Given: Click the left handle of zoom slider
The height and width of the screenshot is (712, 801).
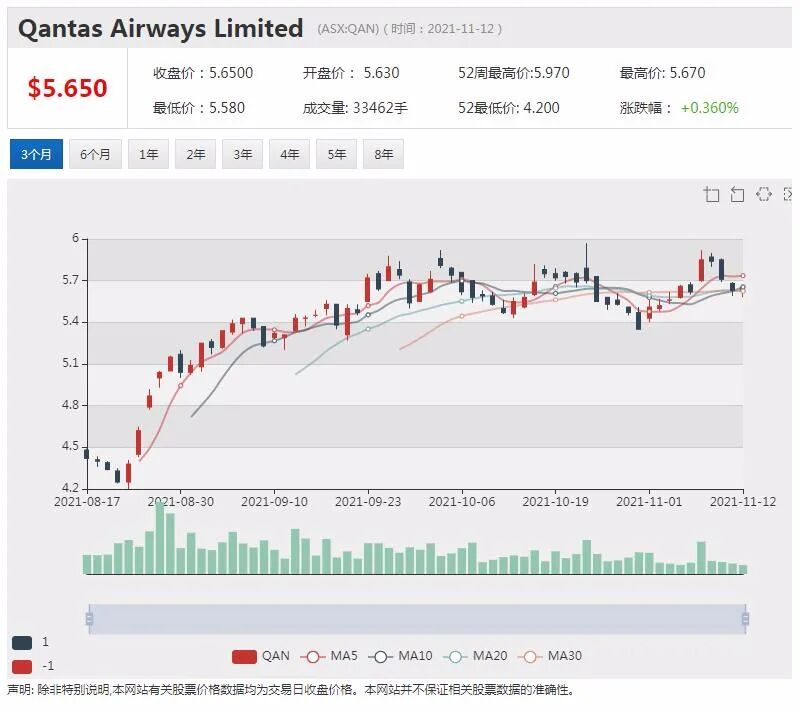Looking at the screenshot, I should click(89, 619).
